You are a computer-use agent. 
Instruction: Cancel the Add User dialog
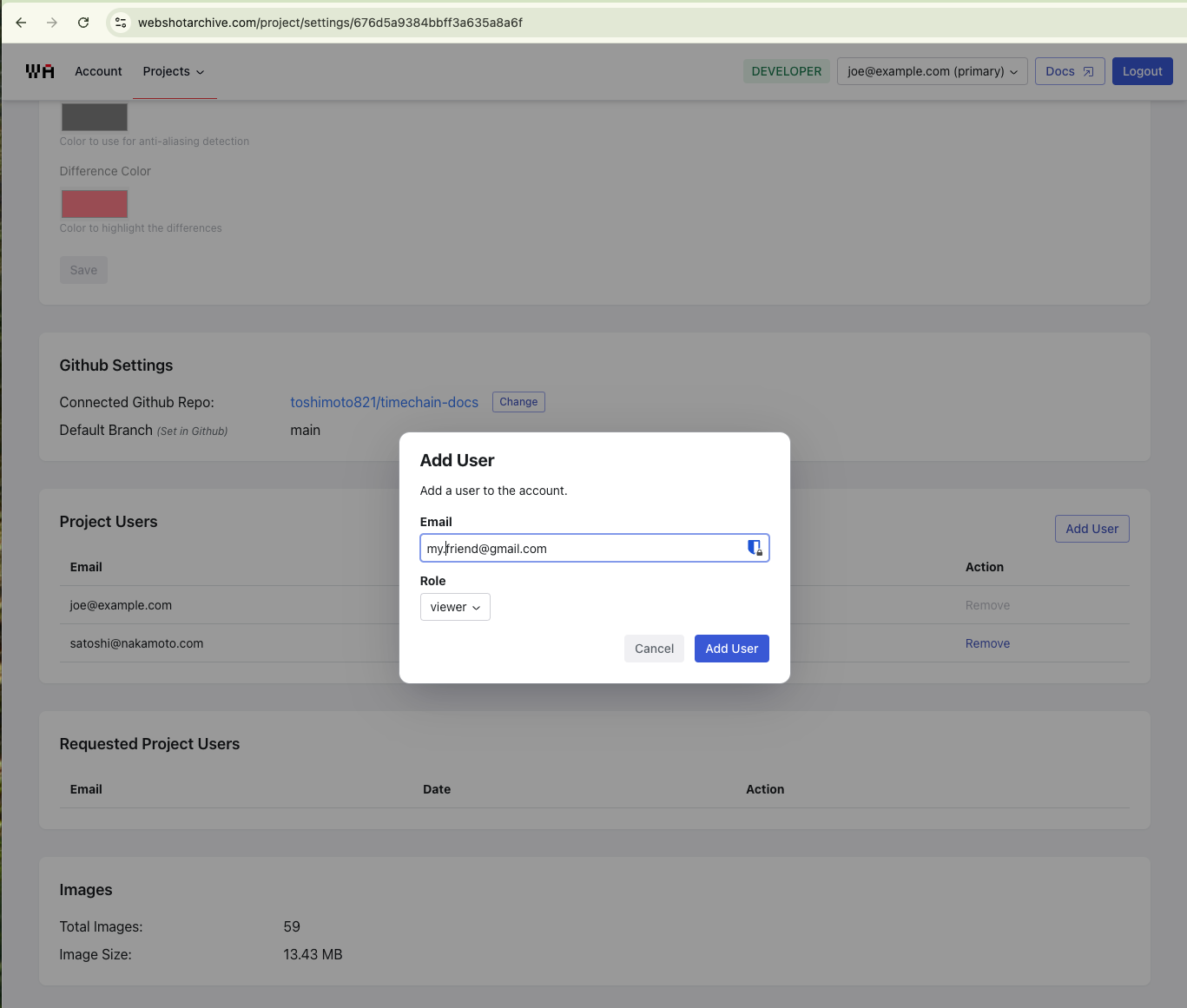(x=654, y=649)
